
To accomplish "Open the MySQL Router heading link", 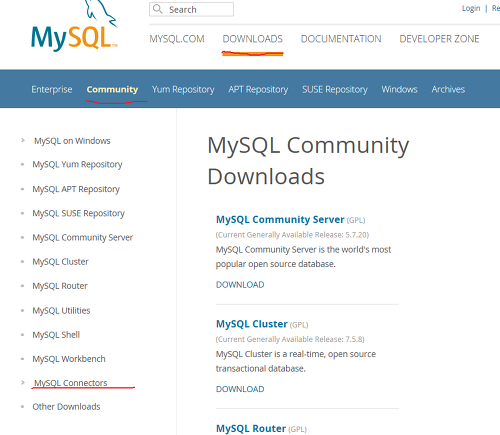I will click(x=251, y=428).
